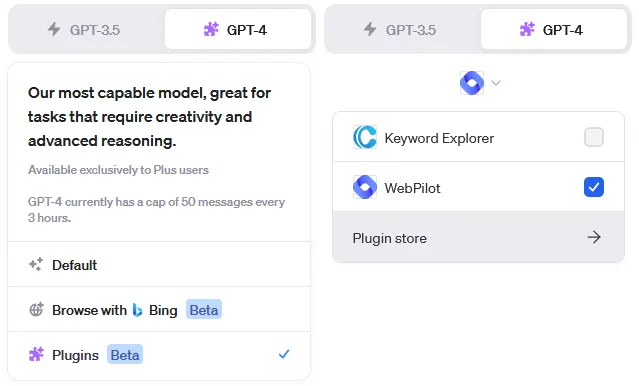Click the 'cap of 50 messages' notice
Viewport: 639px width, 386px height.
tap(156, 210)
